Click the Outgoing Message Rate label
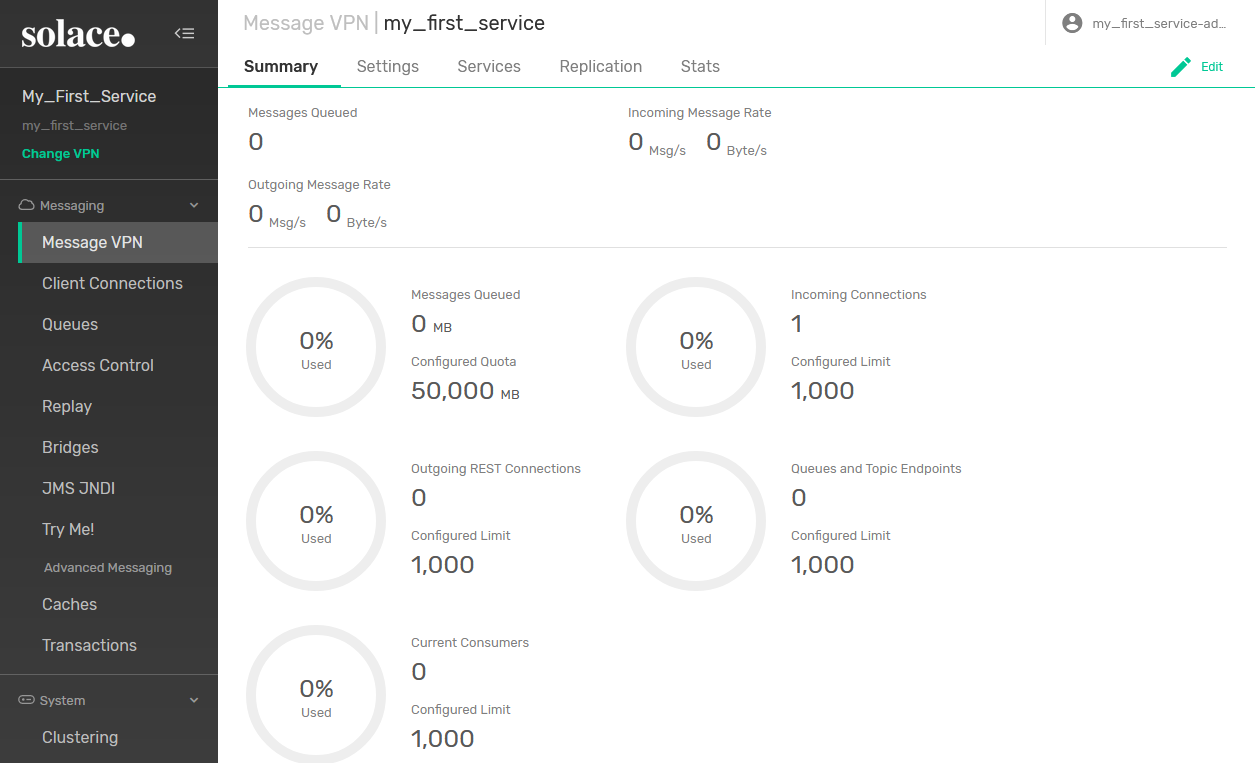This screenshot has height=763, width=1255. (x=319, y=185)
